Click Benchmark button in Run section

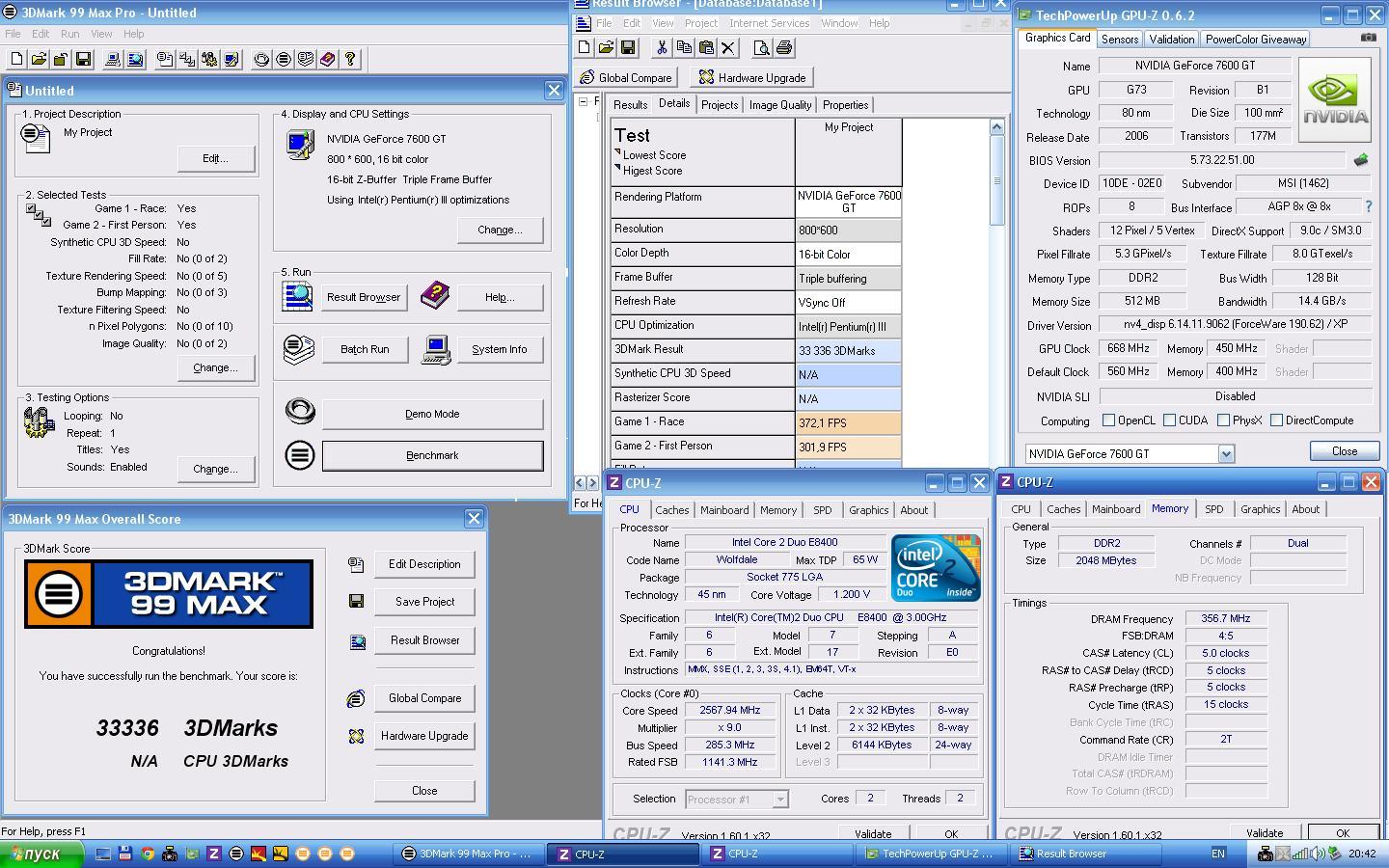tap(432, 455)
